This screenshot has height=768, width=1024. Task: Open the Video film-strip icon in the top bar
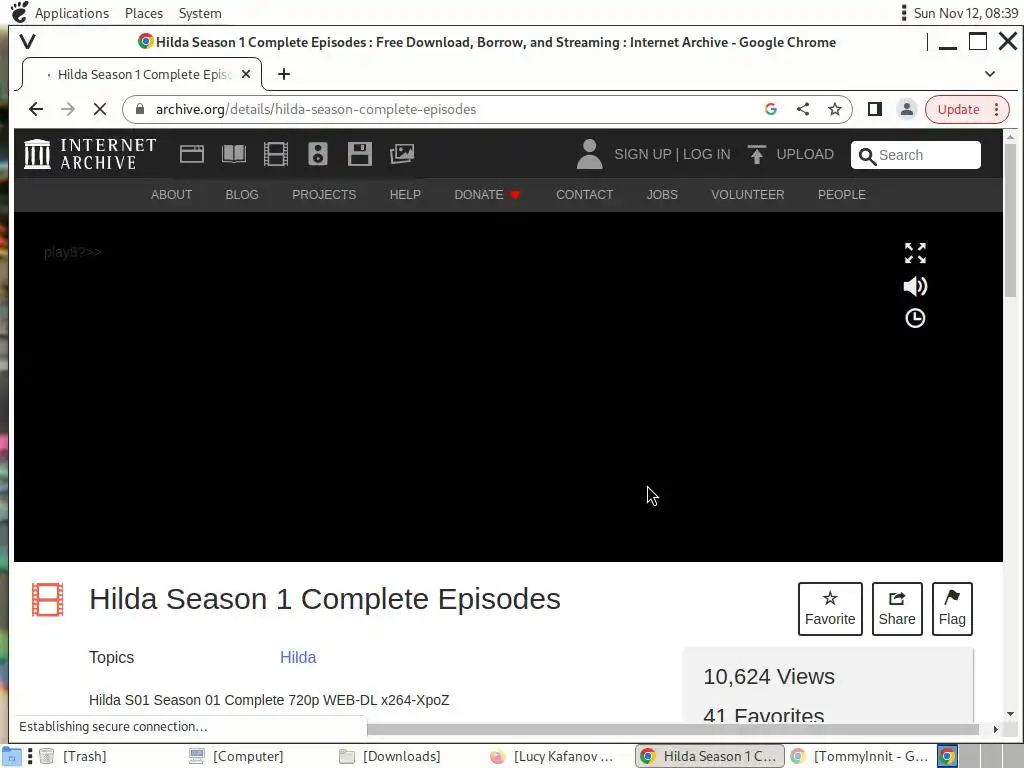pos(276,154)
